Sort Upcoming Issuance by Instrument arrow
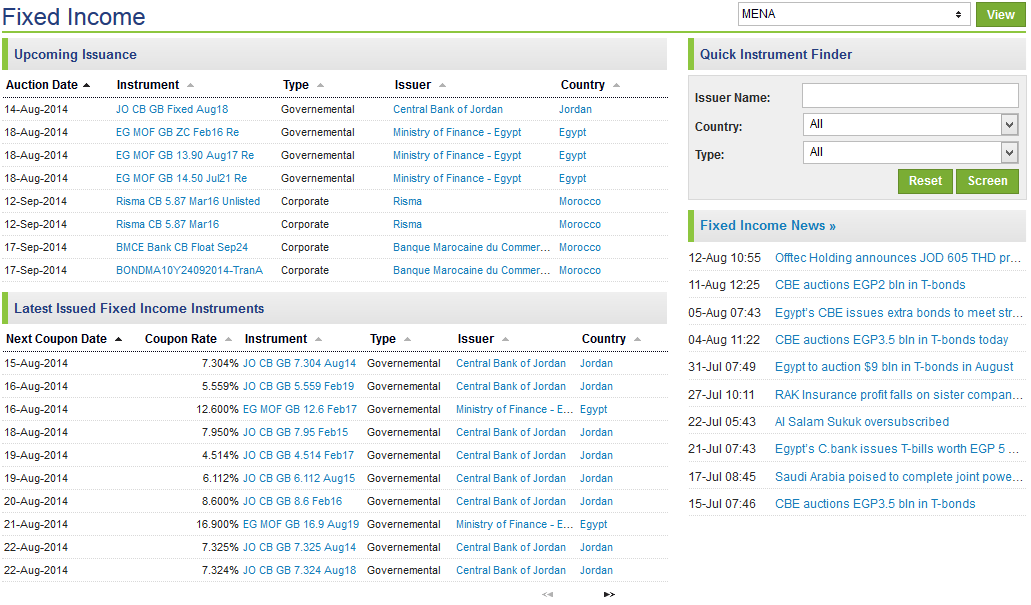 point(190,85)
